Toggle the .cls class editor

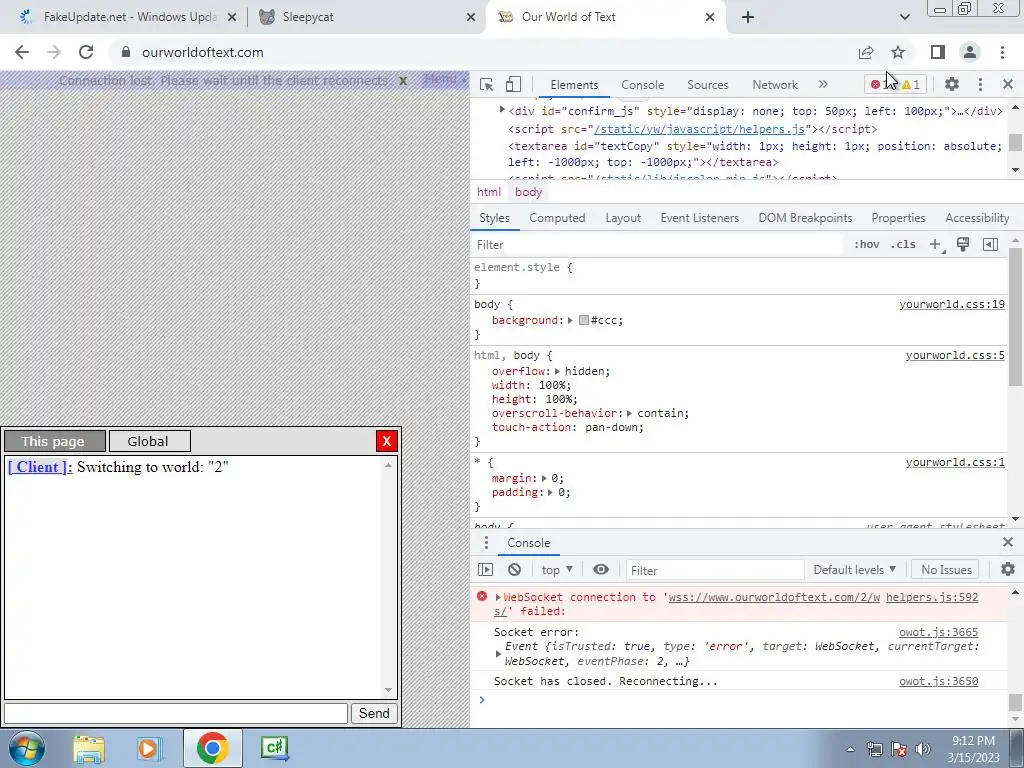click(903, 244)
